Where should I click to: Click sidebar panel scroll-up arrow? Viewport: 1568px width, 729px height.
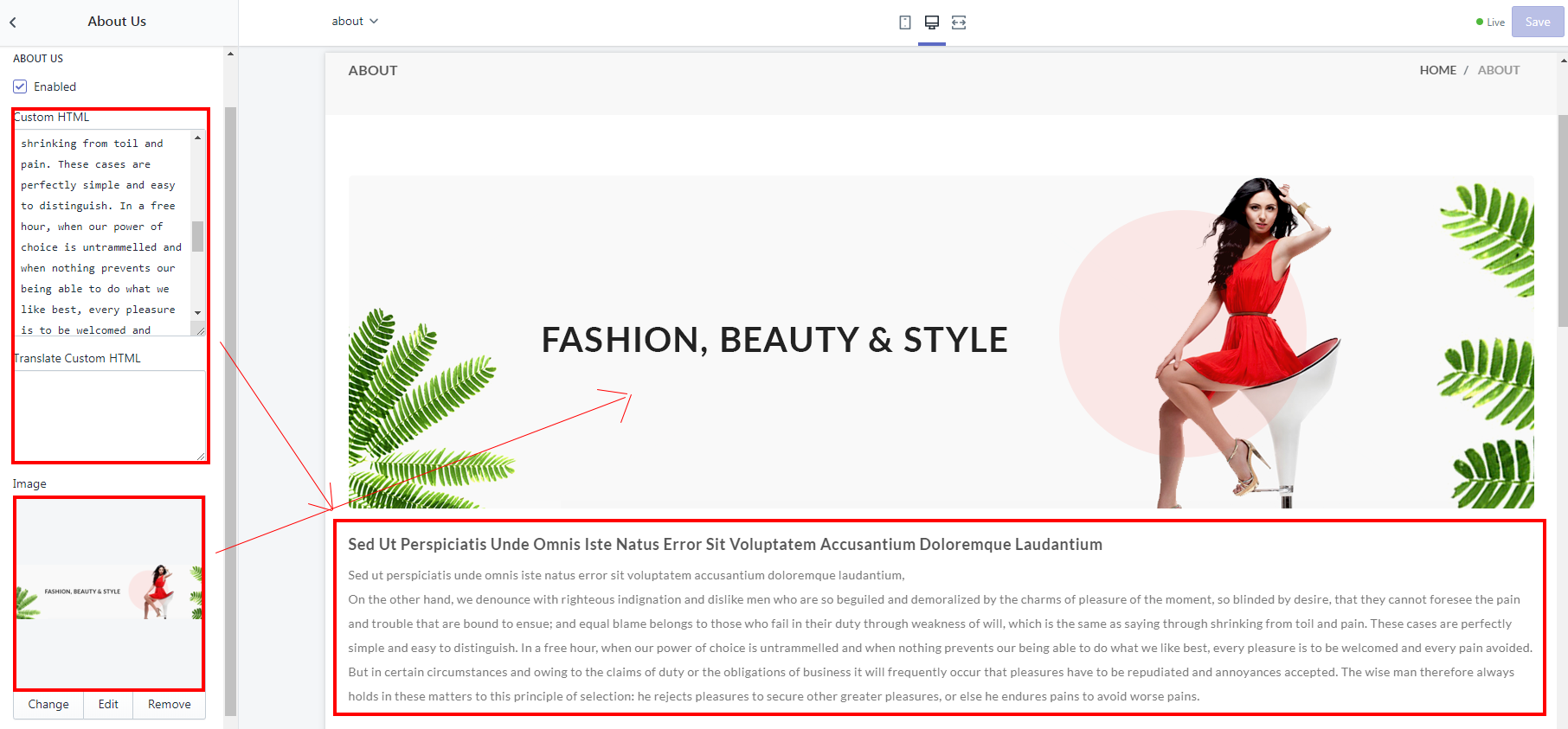(x=230, y=54)
